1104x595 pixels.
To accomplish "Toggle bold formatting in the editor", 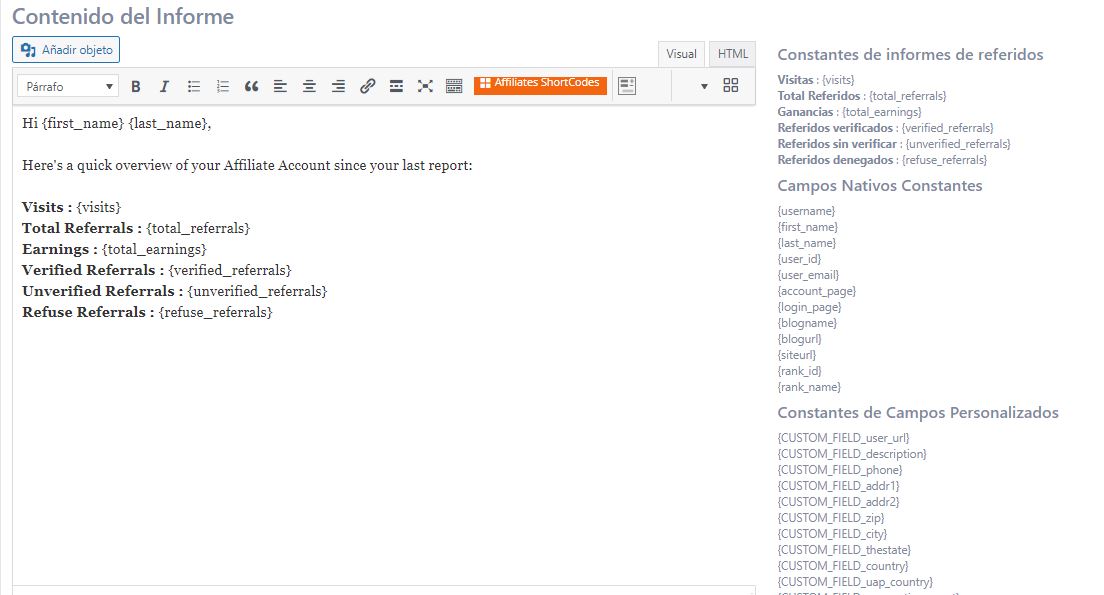I will (x=136, y=87).
